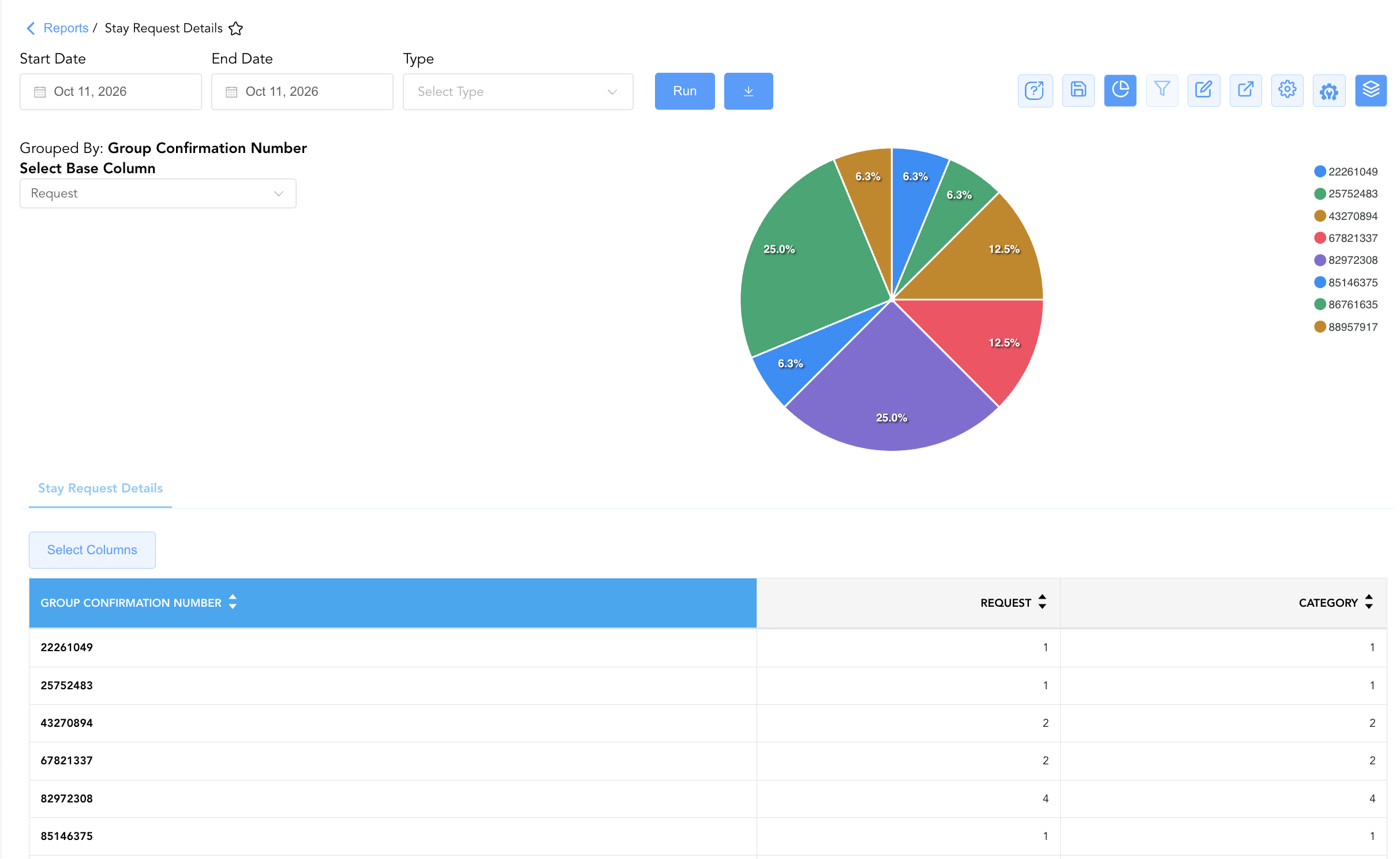Toggle legend entry 25752483
This screenshot has height=859, width=1400.
[x=1346, y=194]
